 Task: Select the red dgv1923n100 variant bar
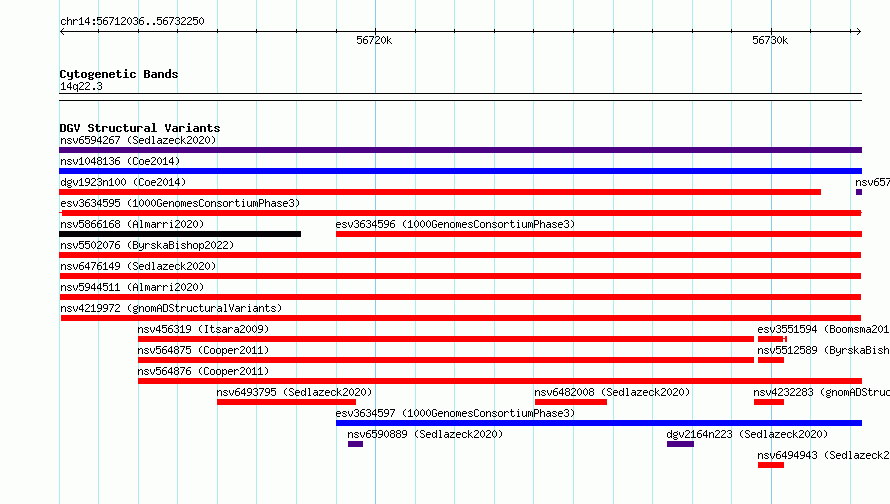click(x=440, y=192)
